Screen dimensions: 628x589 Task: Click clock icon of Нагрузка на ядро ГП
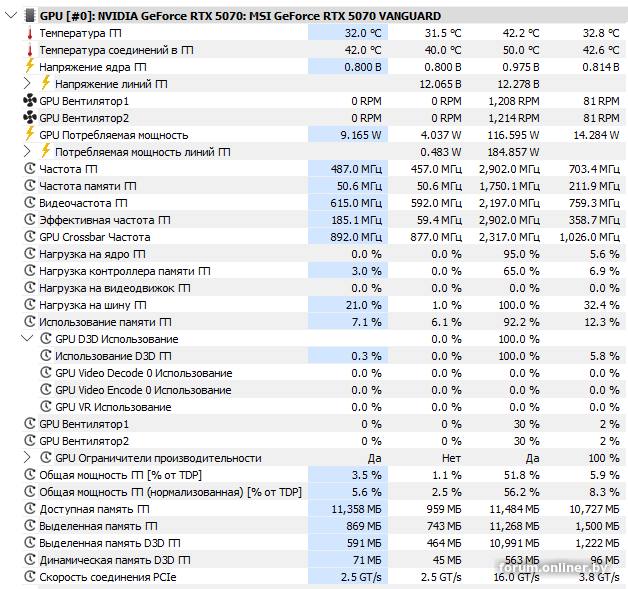[30, 253]
